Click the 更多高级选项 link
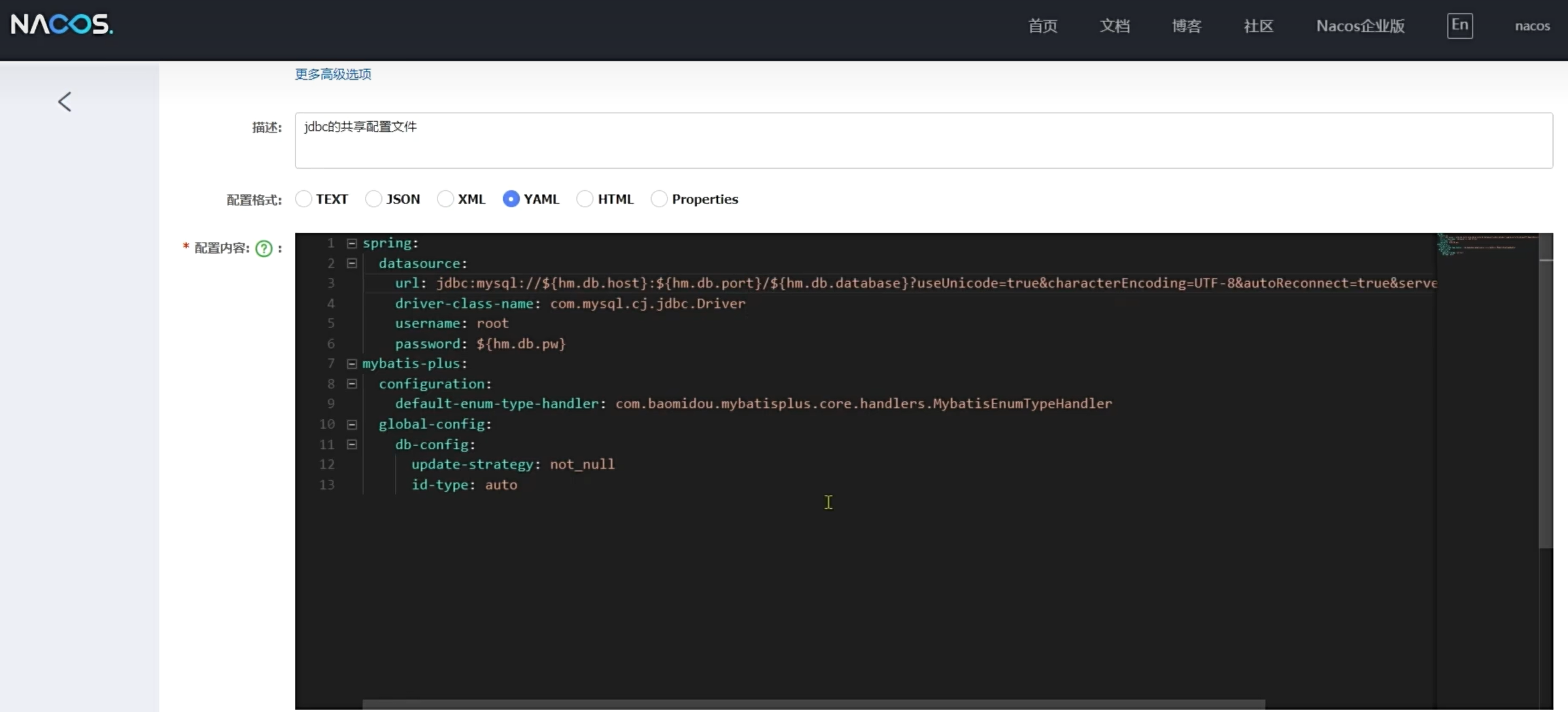 (333, 74)
